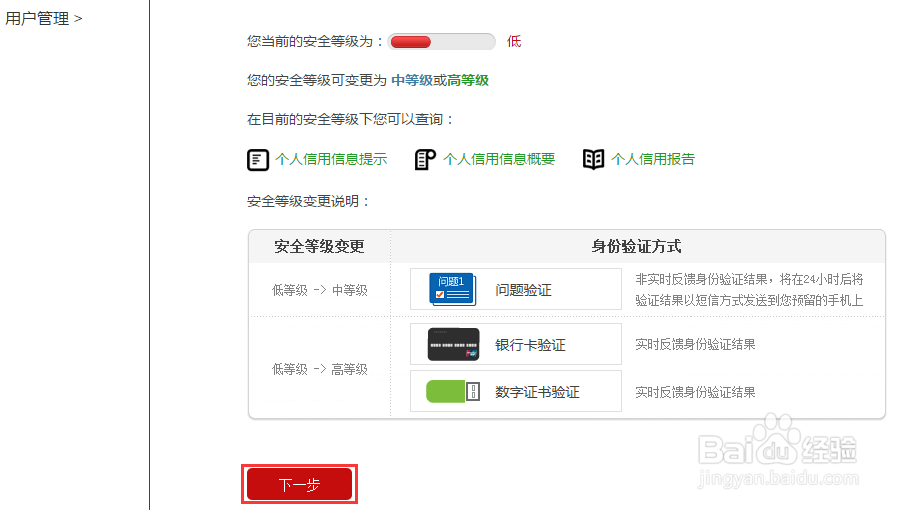
Task: Click the 高等级 green text
Action: [x=468, y=80]
